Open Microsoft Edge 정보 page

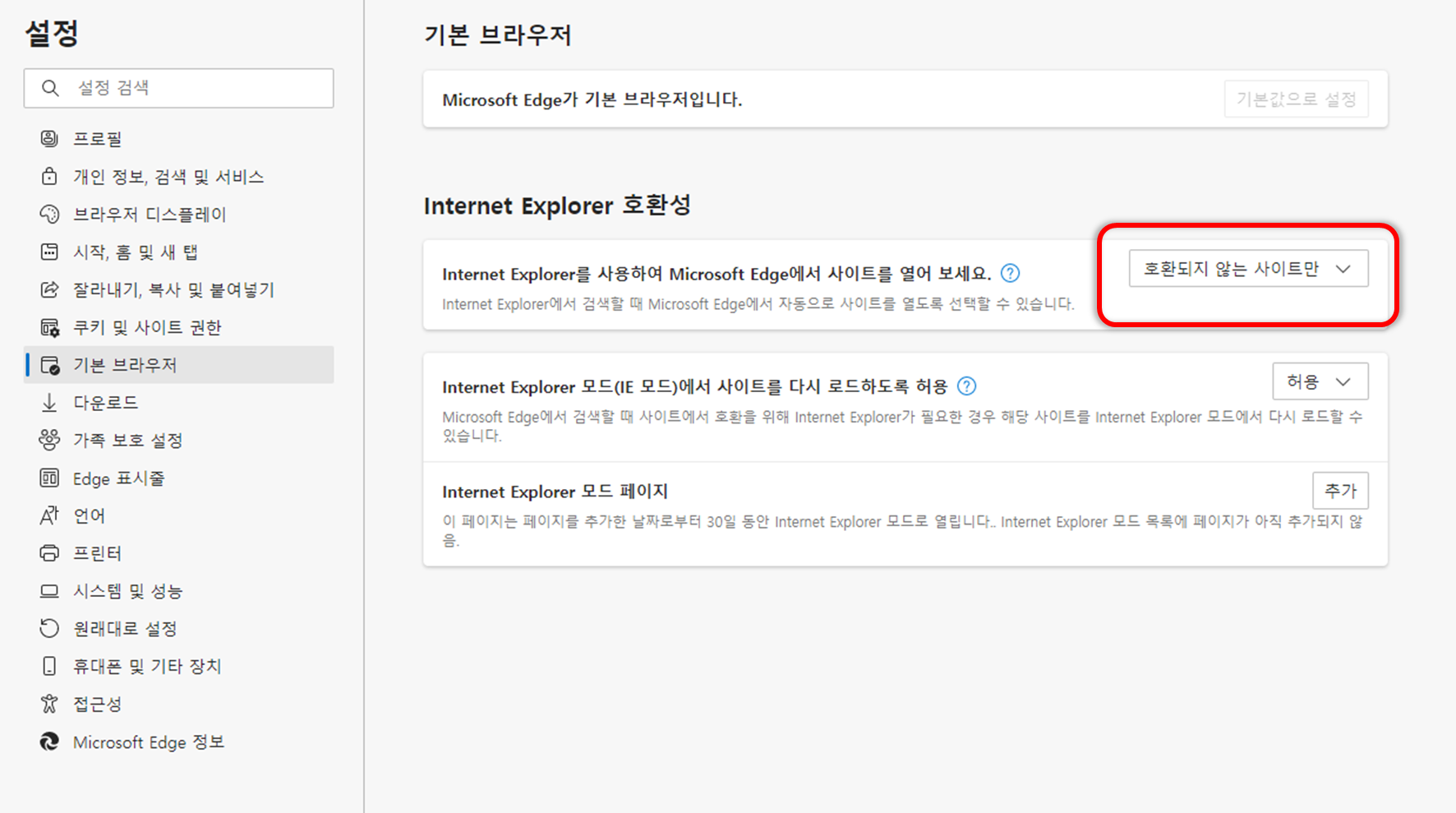(179, 741)
